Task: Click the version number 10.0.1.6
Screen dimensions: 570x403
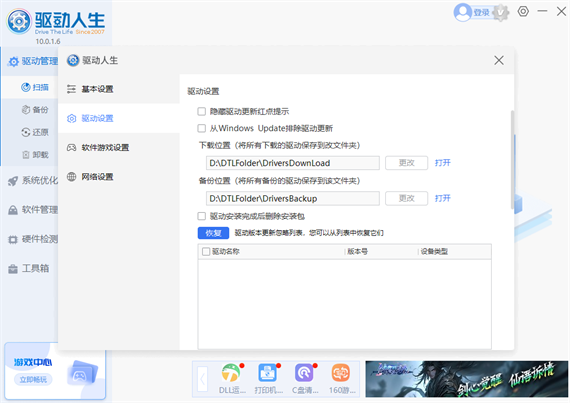Action: pyautogui.click(x=48, y=41)
